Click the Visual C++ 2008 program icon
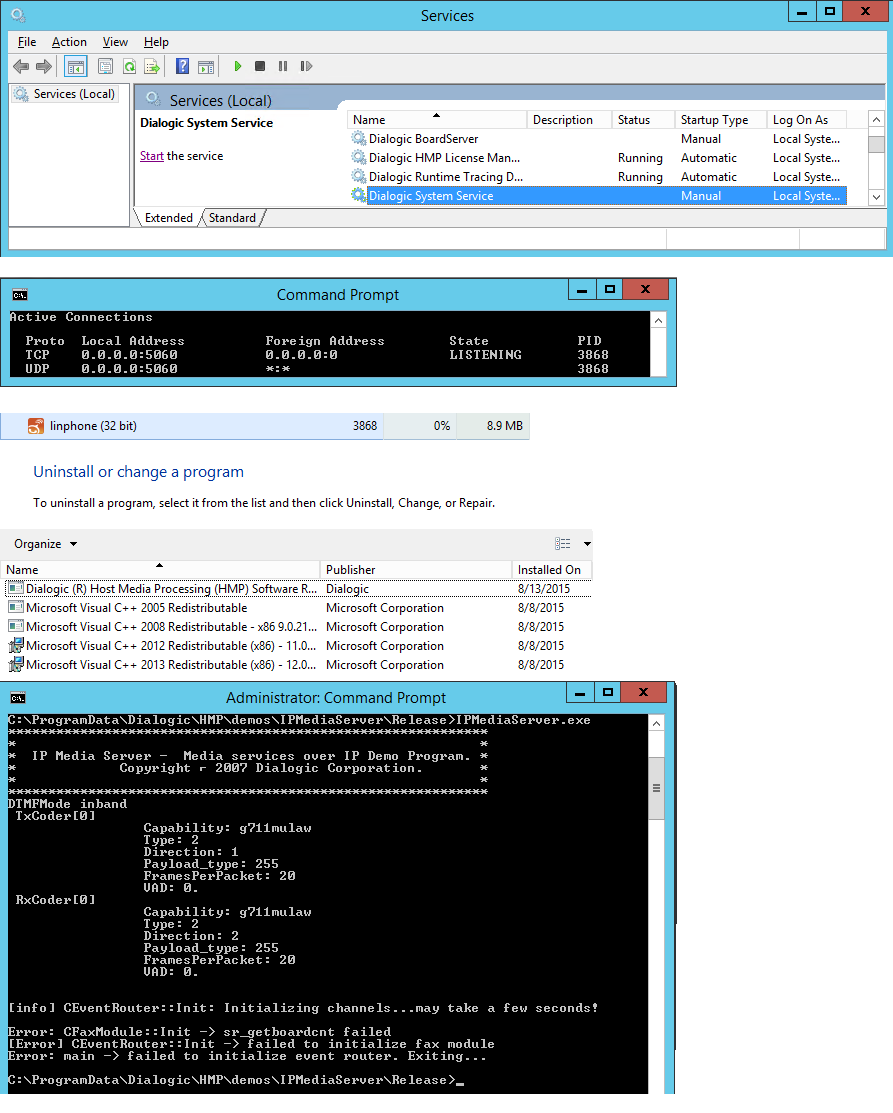 coord(16,627)
